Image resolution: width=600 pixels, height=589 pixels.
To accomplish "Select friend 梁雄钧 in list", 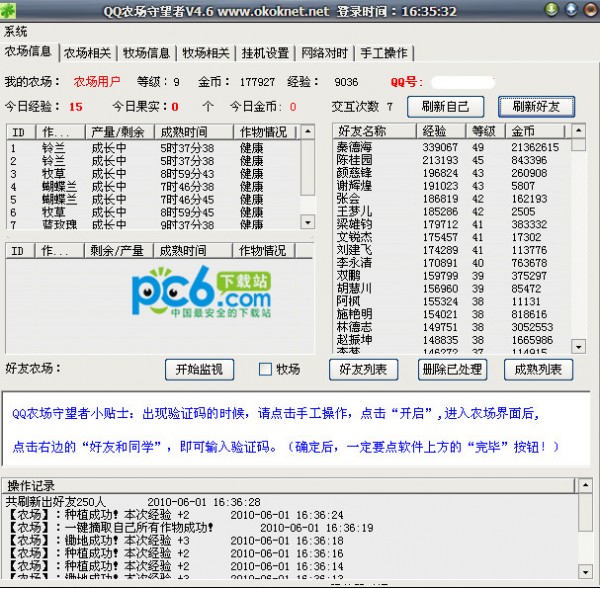I will (452, 224).
